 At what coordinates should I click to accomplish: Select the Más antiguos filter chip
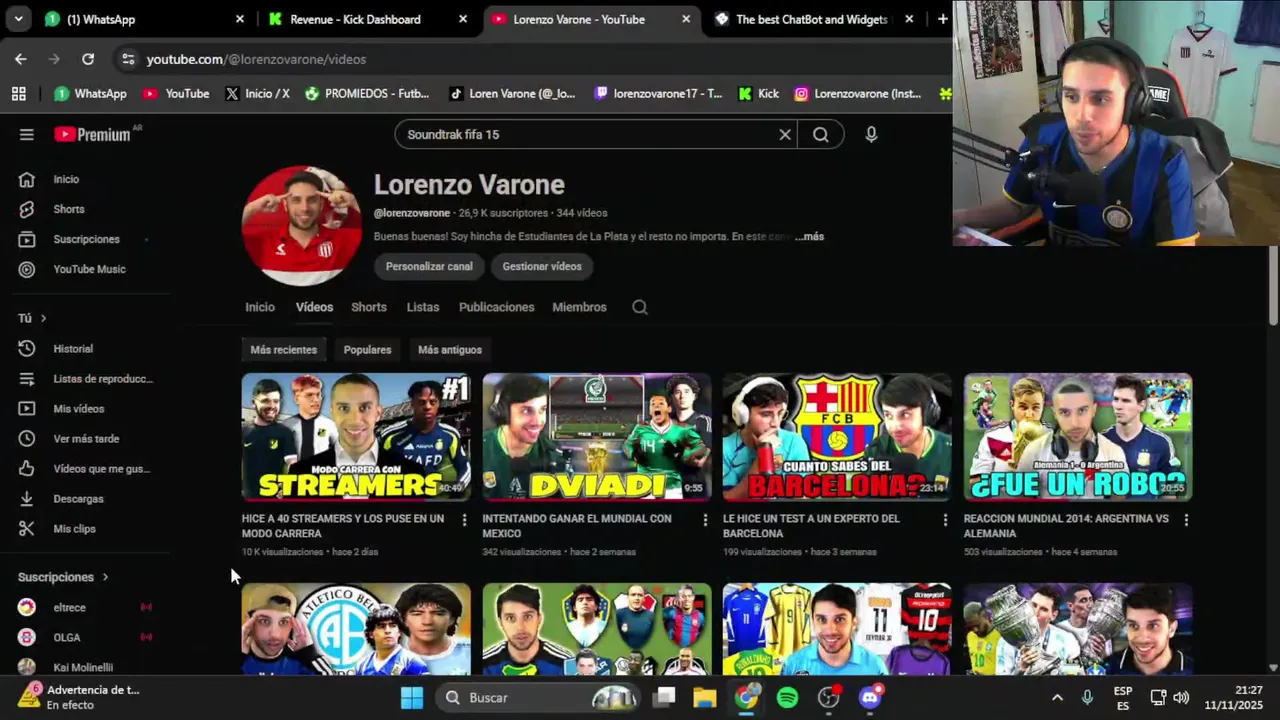click(x=450, y=350)
